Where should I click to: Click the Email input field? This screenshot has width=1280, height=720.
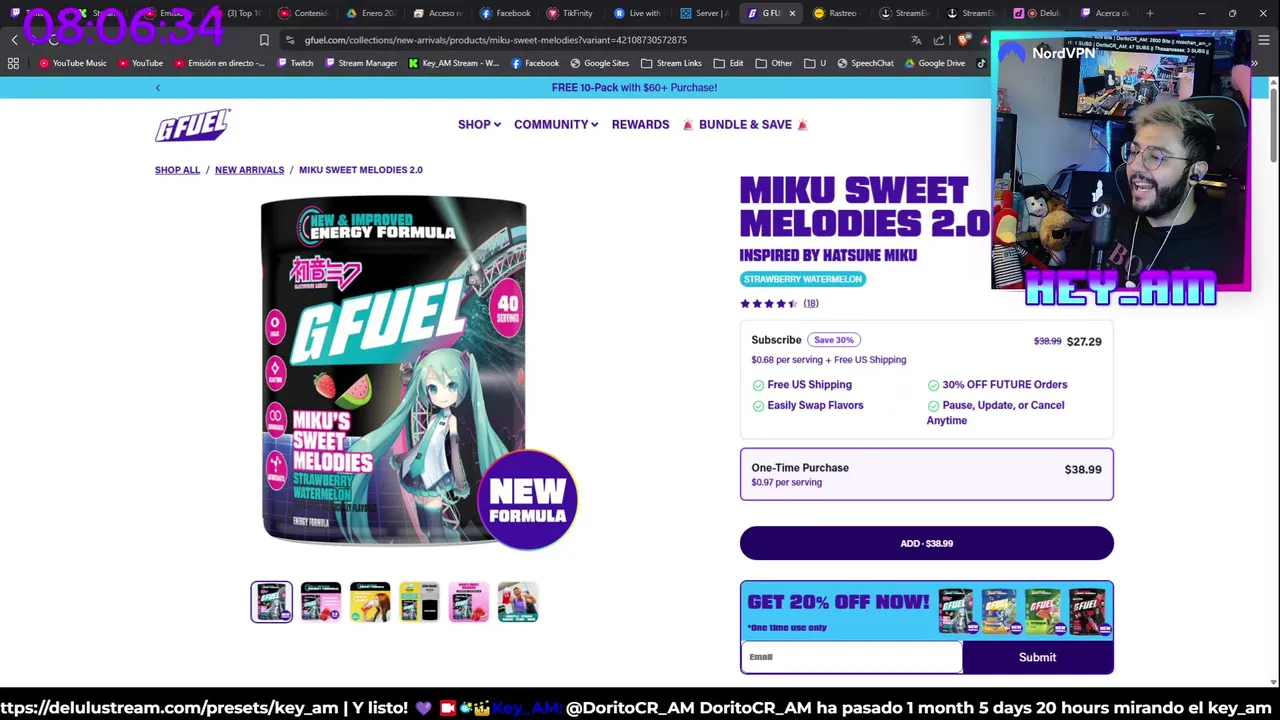point(851,657)
